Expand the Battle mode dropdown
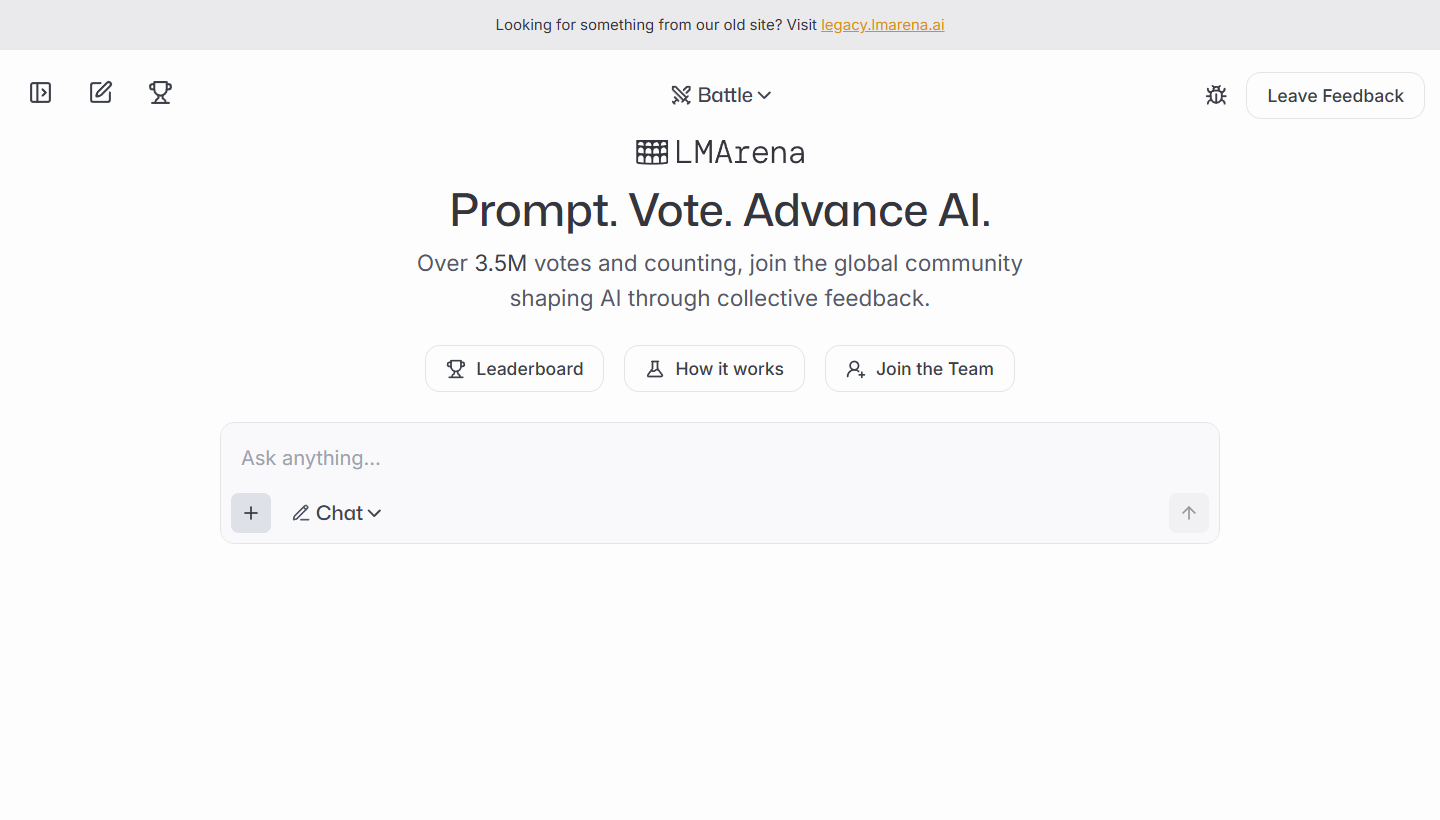The image size is (1440, 820). click(x=721, y=95)
